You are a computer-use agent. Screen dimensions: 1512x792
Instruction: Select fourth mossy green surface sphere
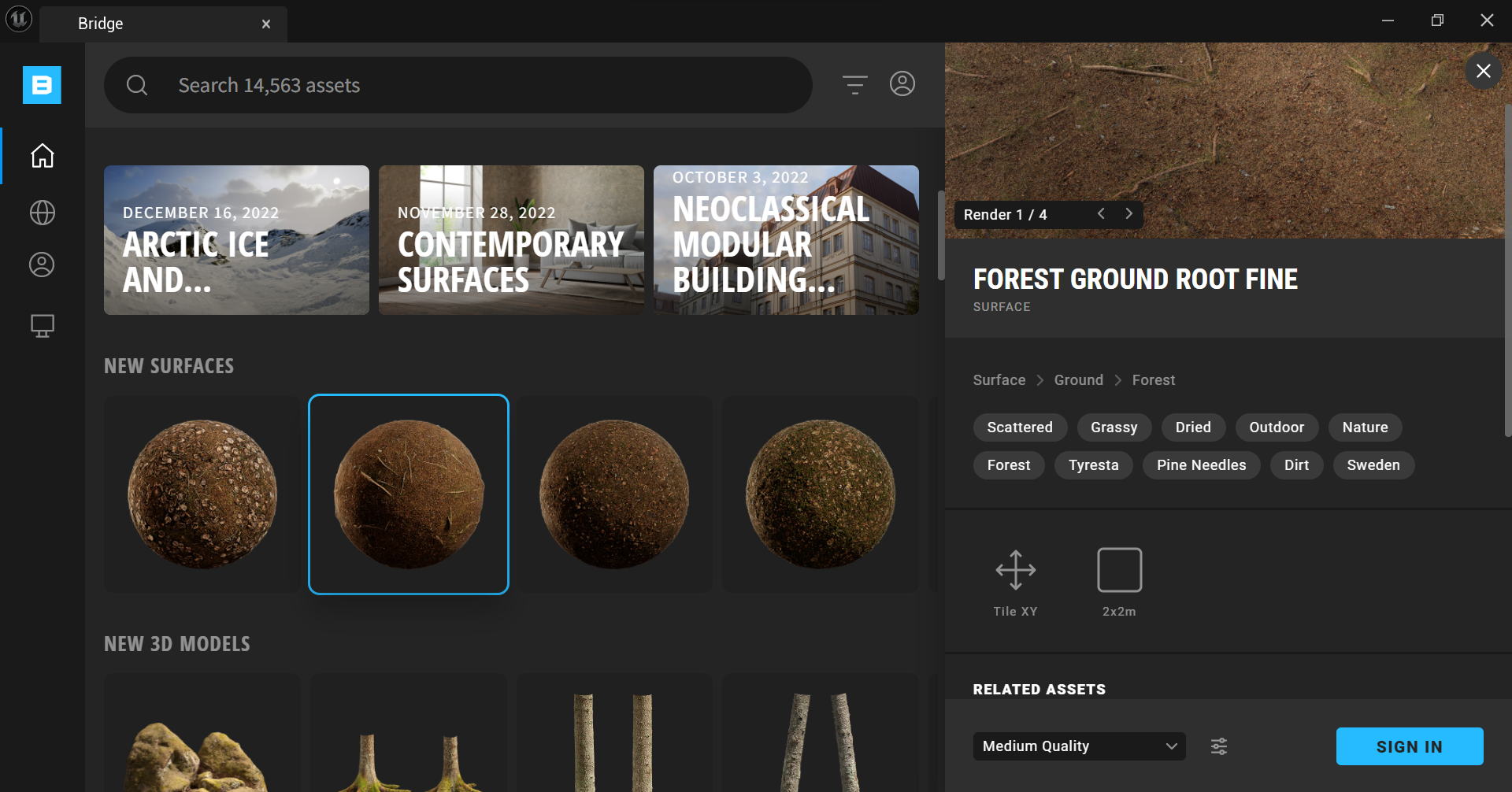coord(821,494)
